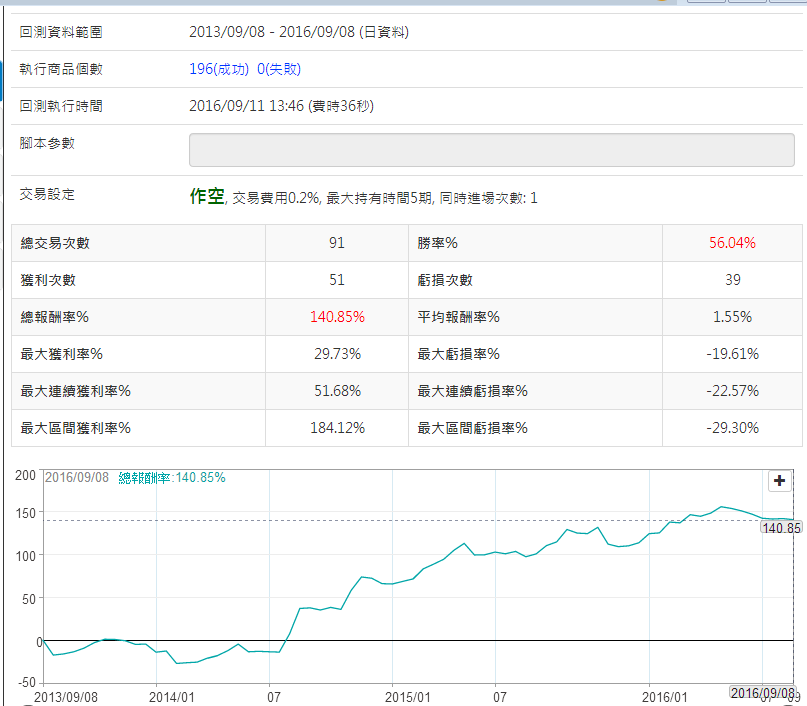Select the 獲利次數 value 51
Screen dimensions: 807x706
pyautogui.click(x=337, y=280)
